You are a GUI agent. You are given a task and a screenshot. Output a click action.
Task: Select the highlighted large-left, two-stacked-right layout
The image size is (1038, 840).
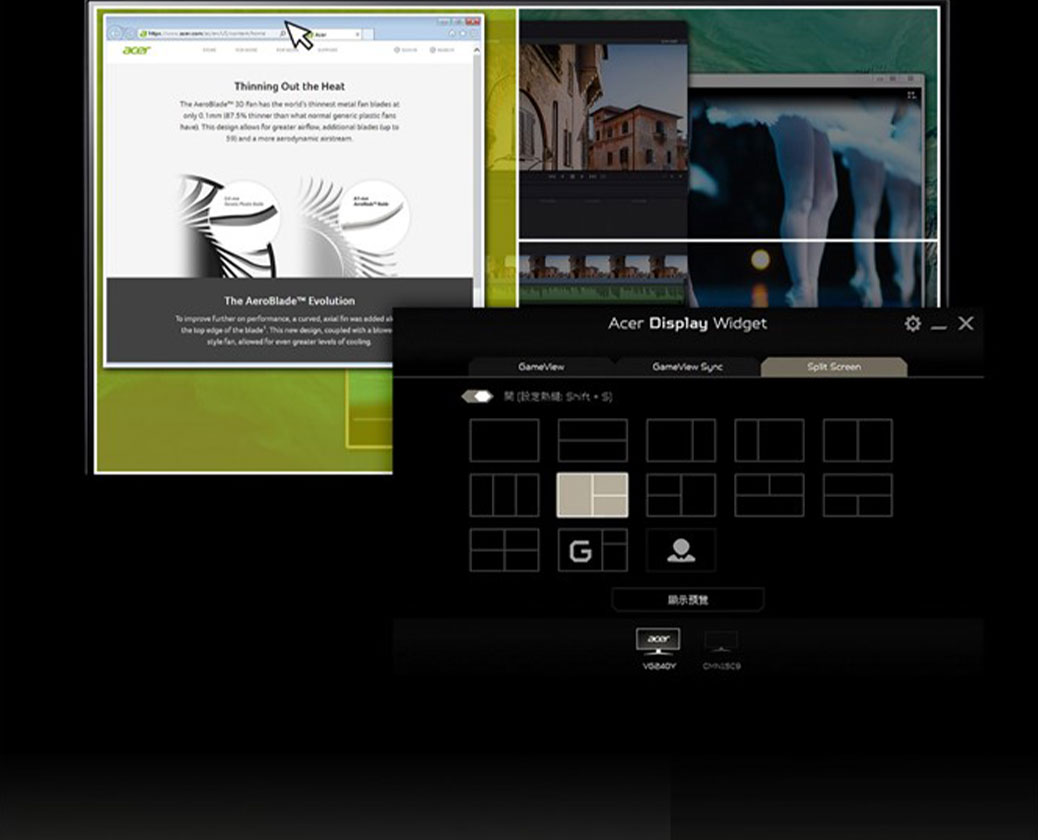592,495
